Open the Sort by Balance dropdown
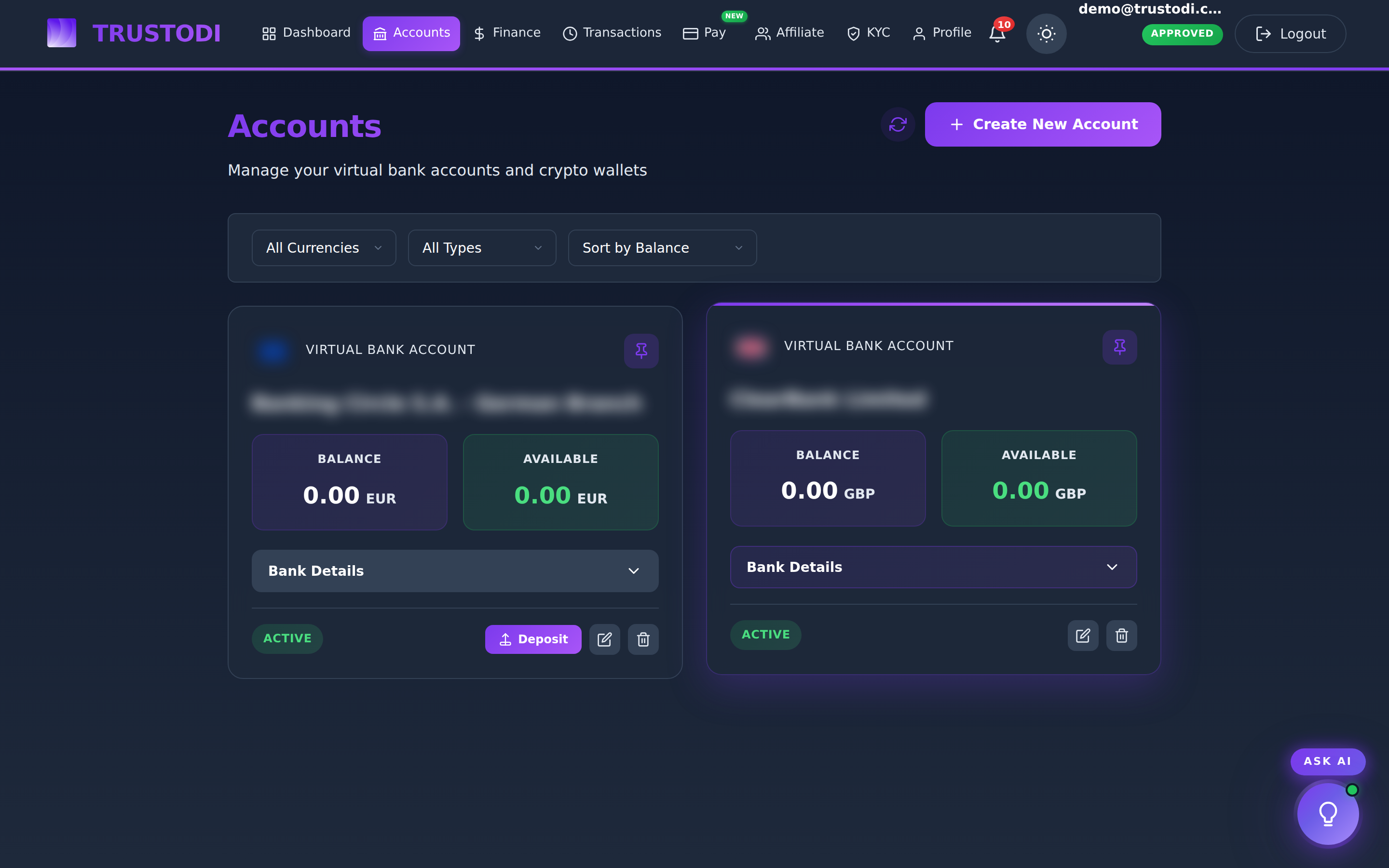The image size is (1389, 868). click(662, 248)
